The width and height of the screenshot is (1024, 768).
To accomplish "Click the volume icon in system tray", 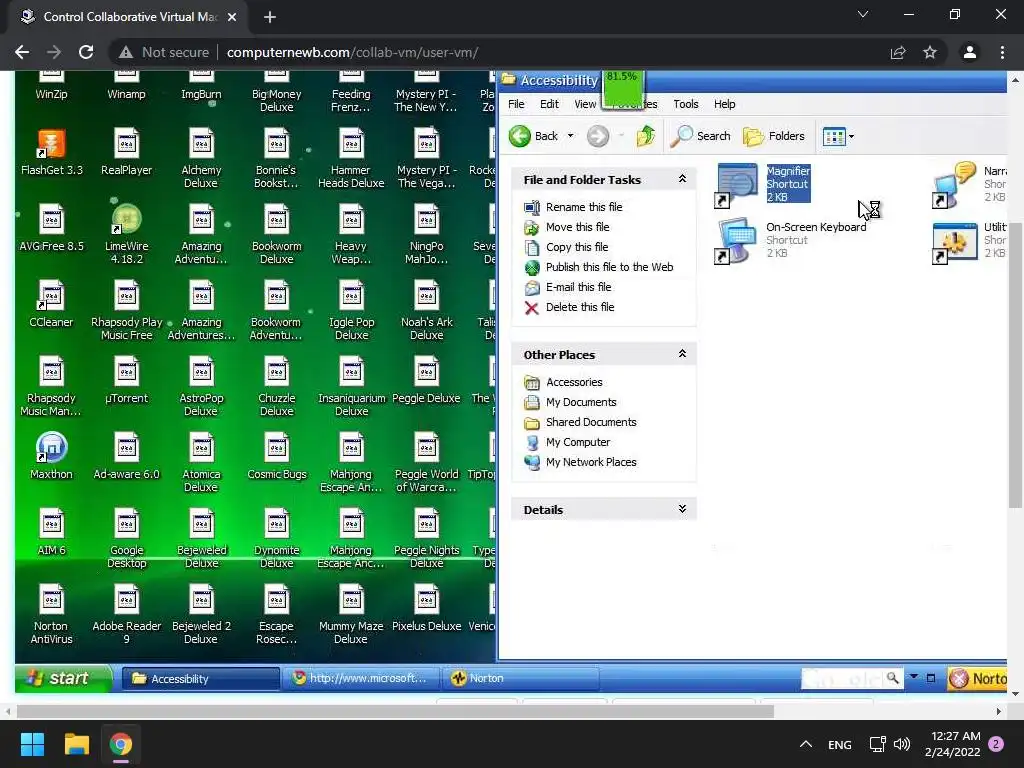I will point(902,744).
